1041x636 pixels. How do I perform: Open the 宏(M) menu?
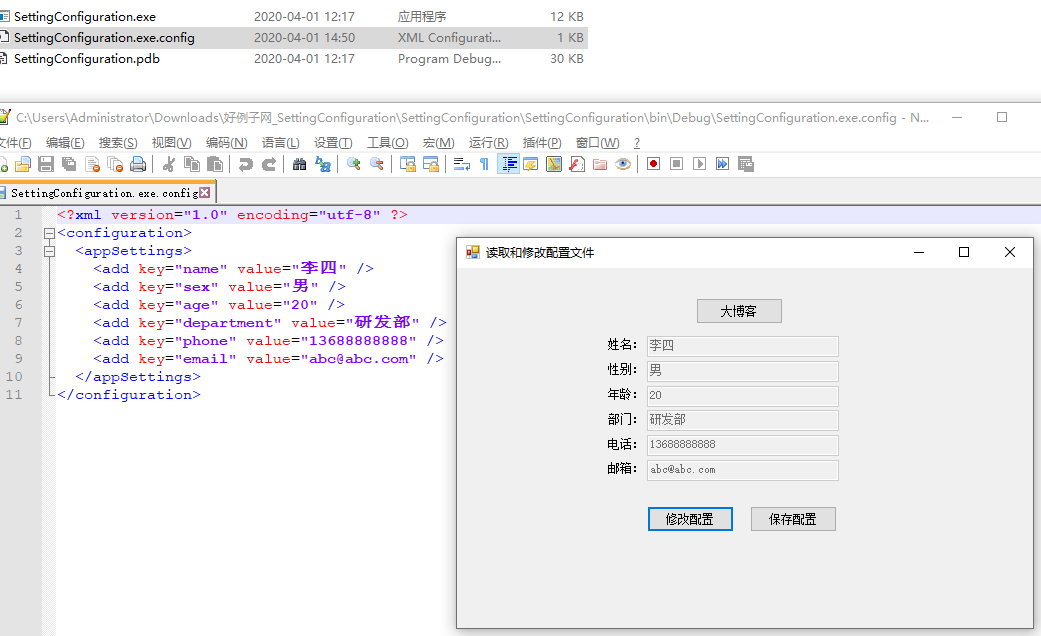[x=438, y=143]
